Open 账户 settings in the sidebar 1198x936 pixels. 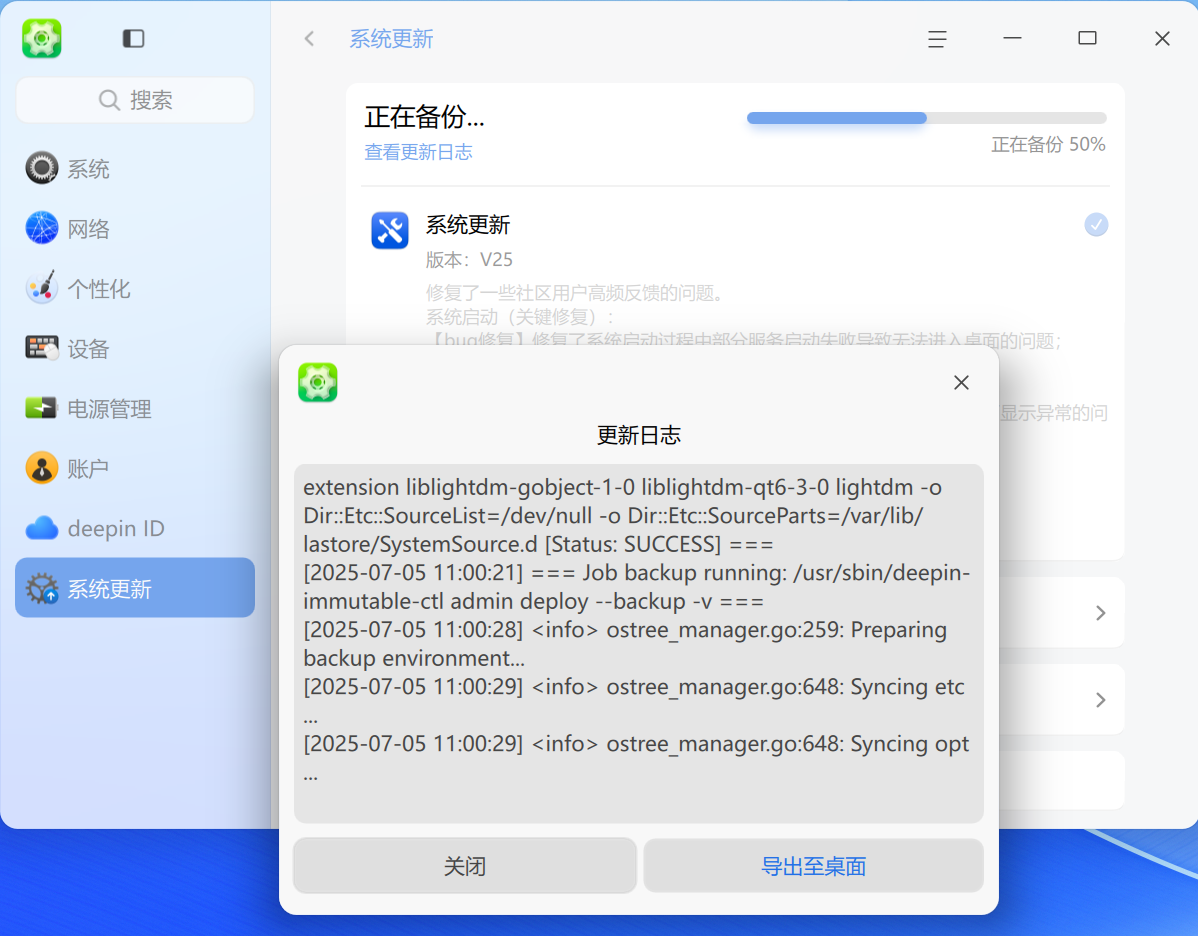[135, 468]
